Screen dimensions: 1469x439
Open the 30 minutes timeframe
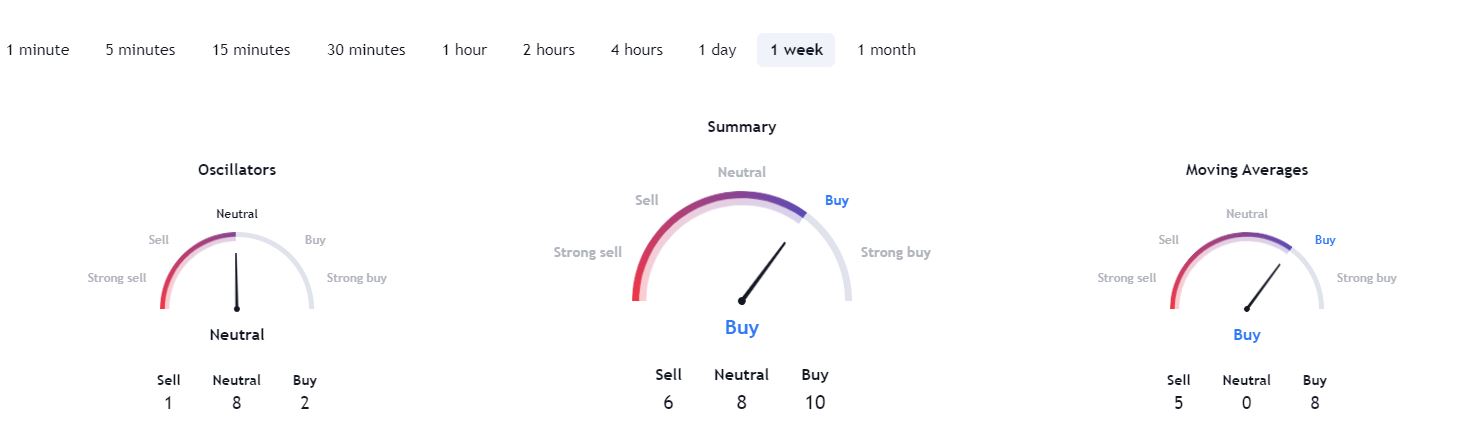click(366, 50)
